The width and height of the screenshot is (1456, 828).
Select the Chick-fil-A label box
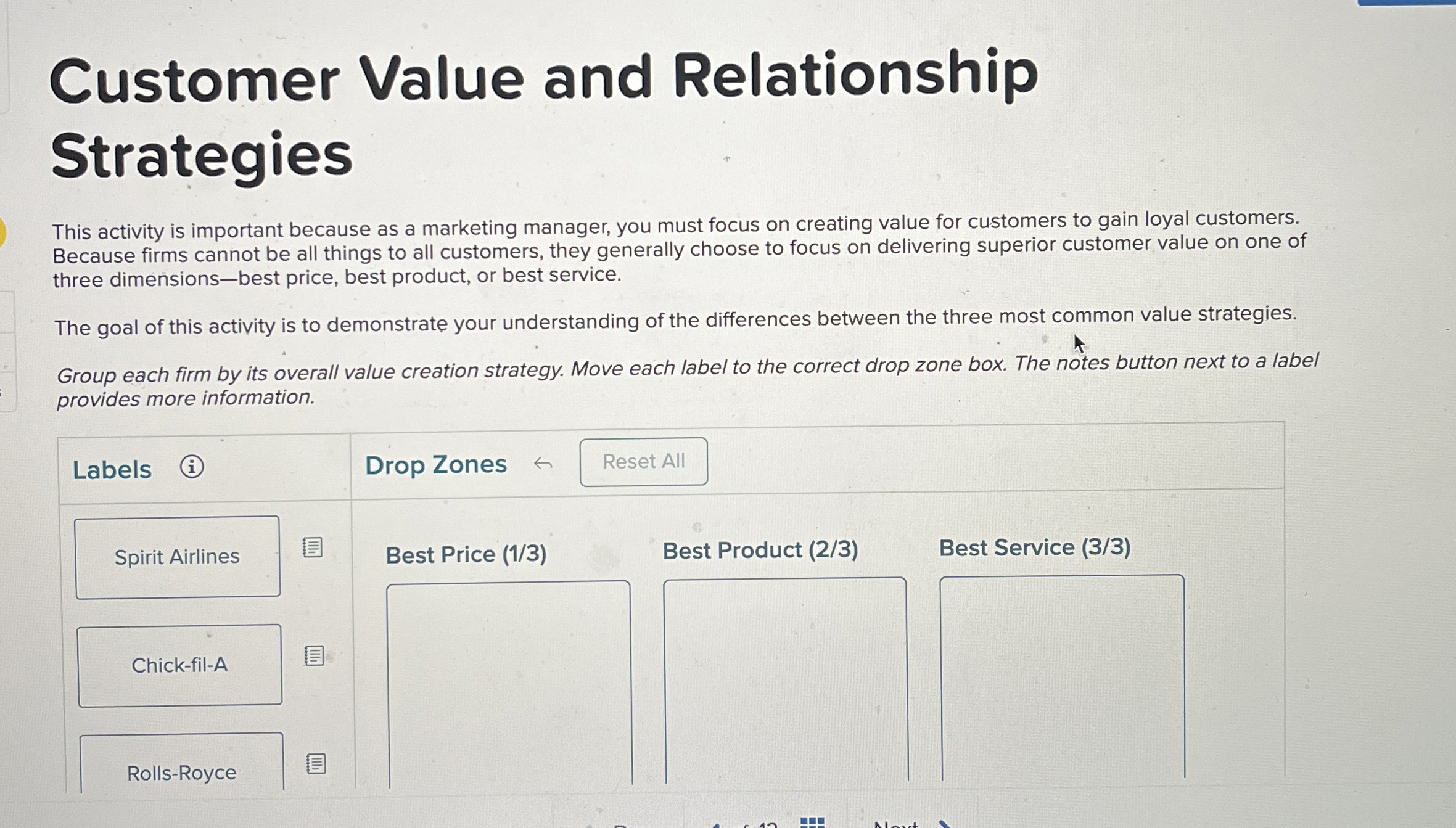point(180,665)
